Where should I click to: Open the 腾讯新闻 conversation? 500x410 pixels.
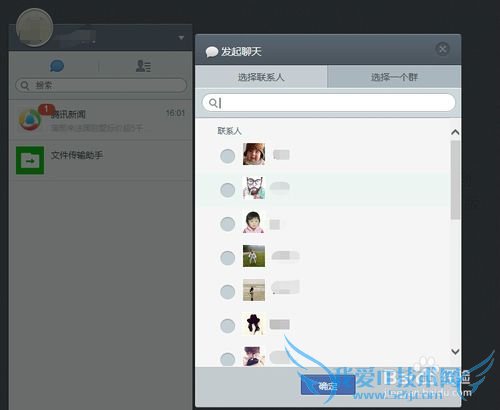click(x=100, y=120)
